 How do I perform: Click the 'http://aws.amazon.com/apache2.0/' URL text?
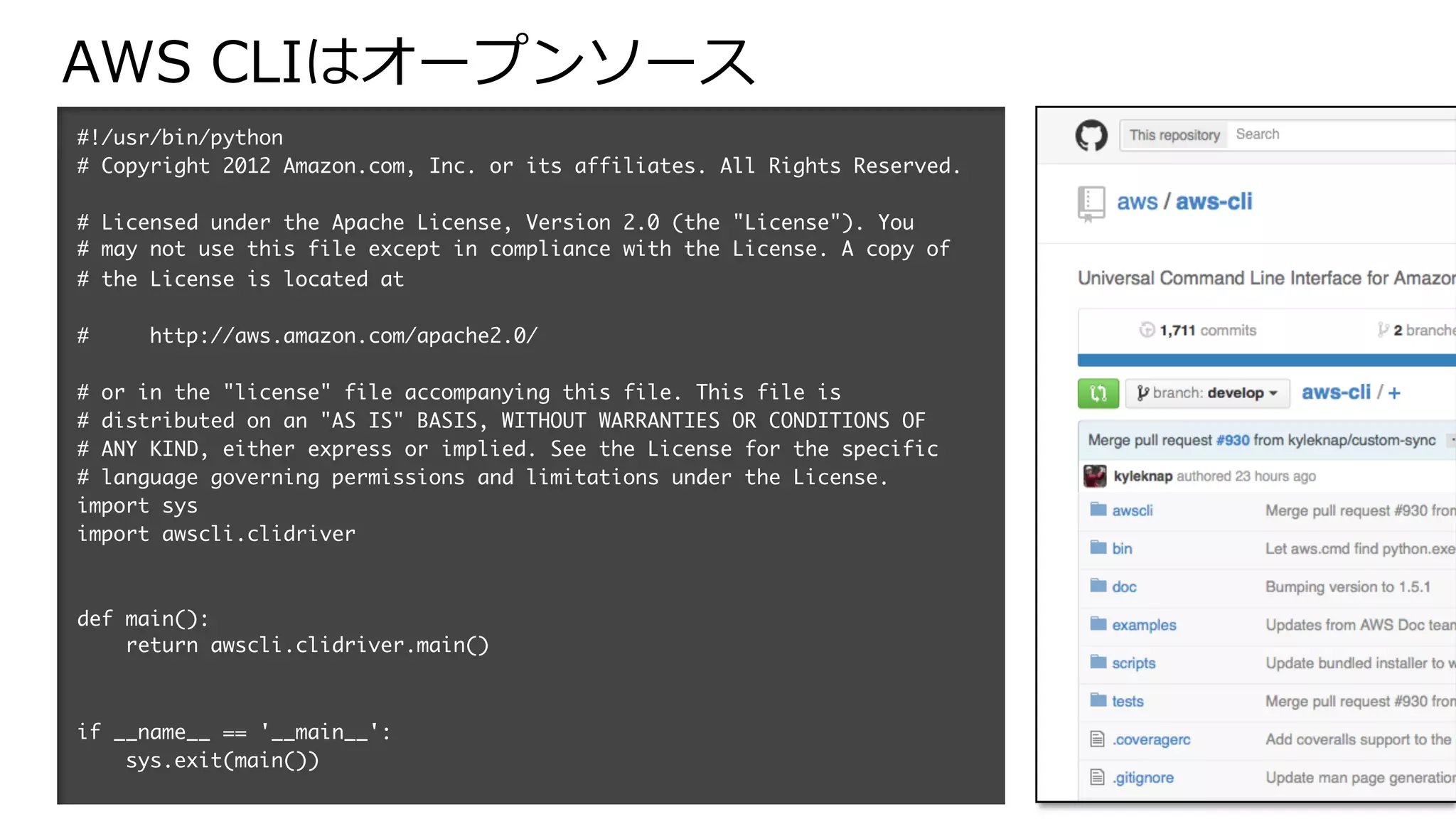point(343,336)
